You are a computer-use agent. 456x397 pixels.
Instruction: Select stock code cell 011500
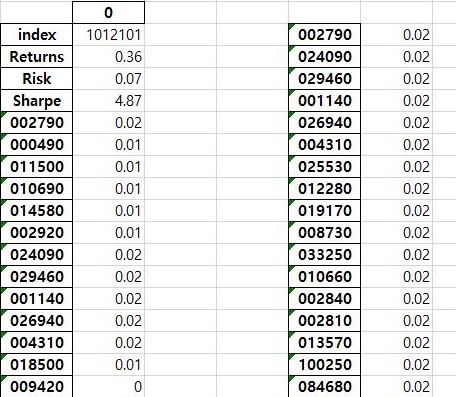tap(36, 166)
